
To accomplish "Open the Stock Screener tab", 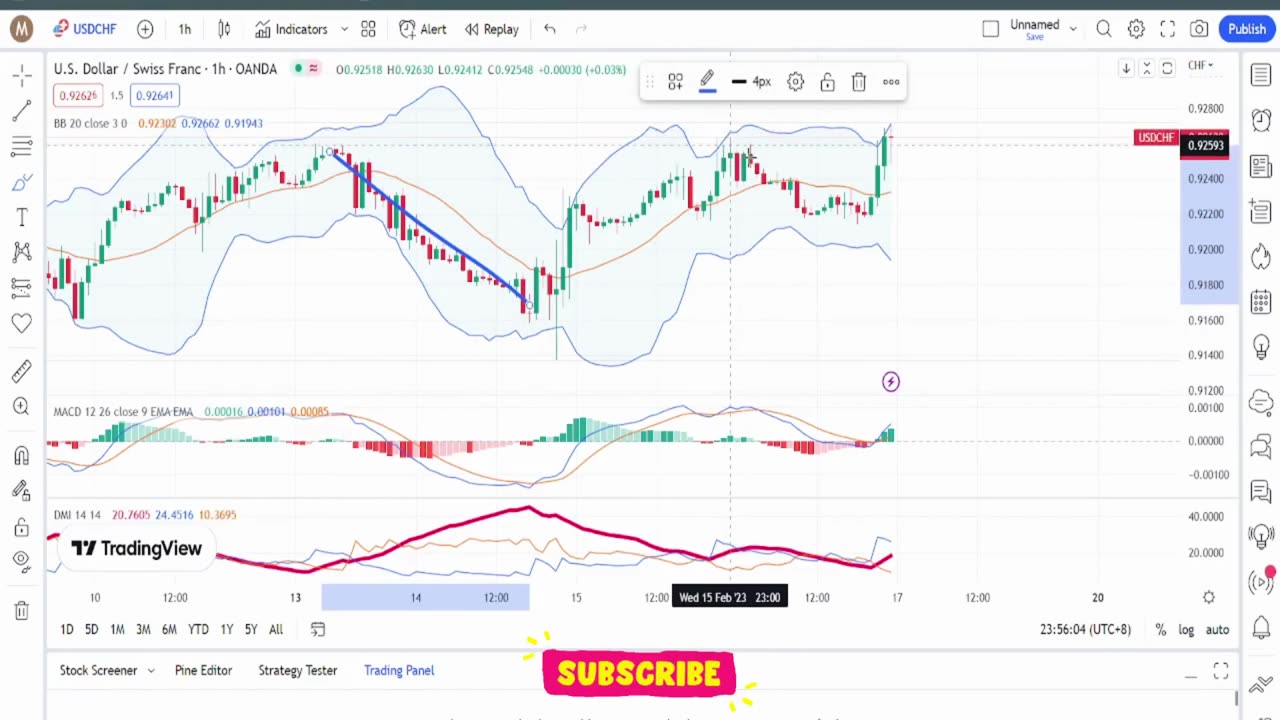I will [x=98, y=670].
